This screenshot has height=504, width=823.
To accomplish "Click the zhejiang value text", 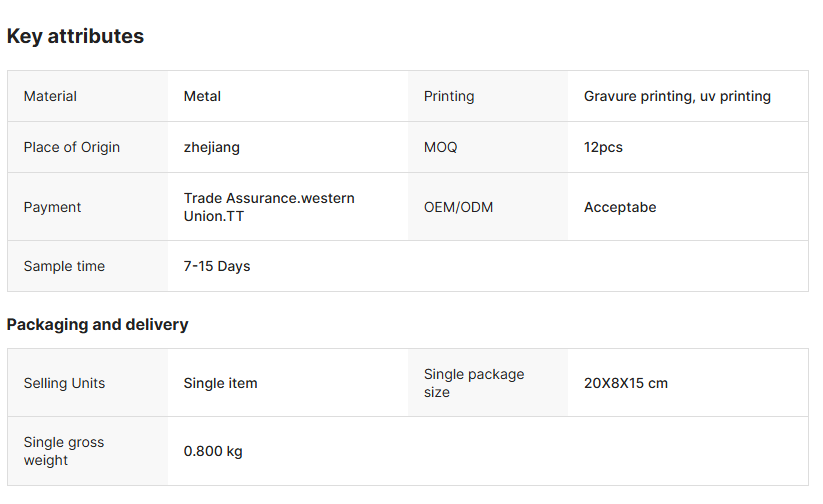I will click(x=212, y=147).
